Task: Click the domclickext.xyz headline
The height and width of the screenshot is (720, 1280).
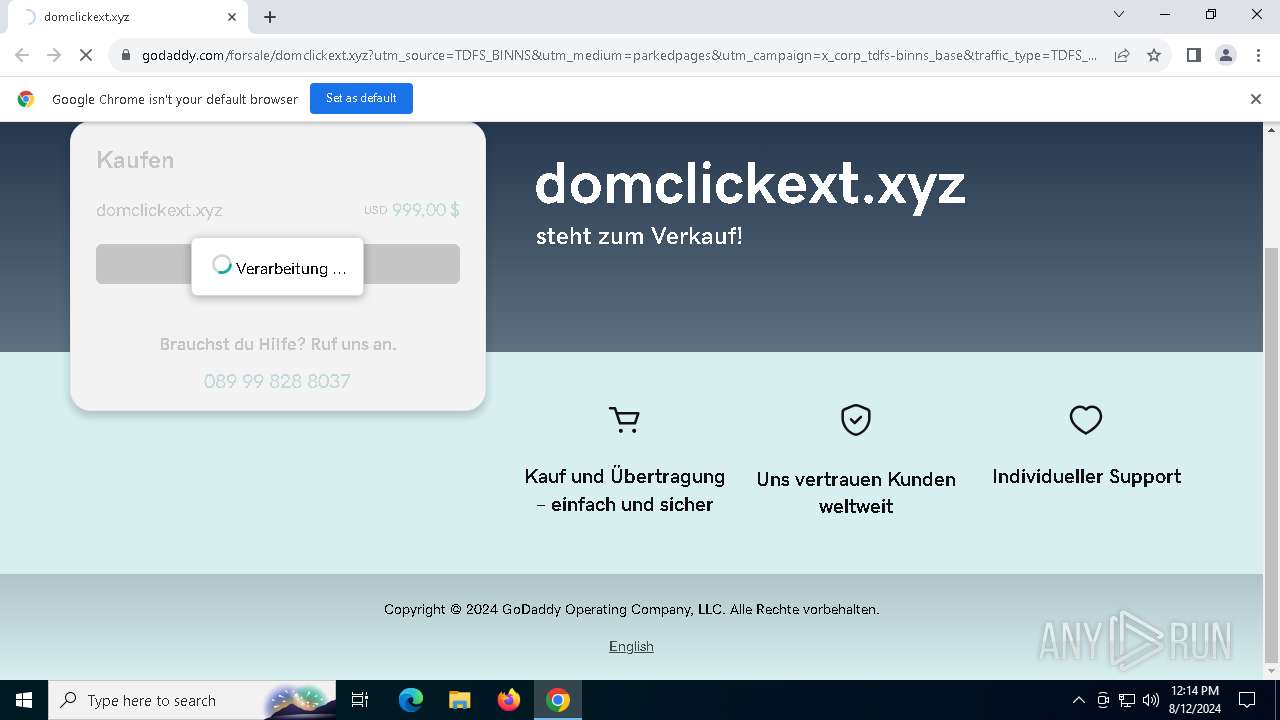Action: [750, 184]
